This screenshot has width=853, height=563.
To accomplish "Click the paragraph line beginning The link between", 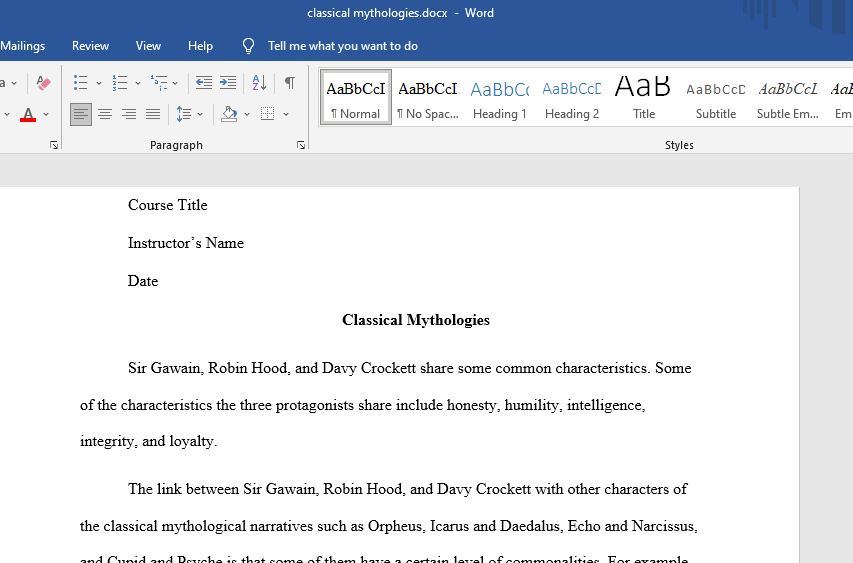I will point(407,489).
